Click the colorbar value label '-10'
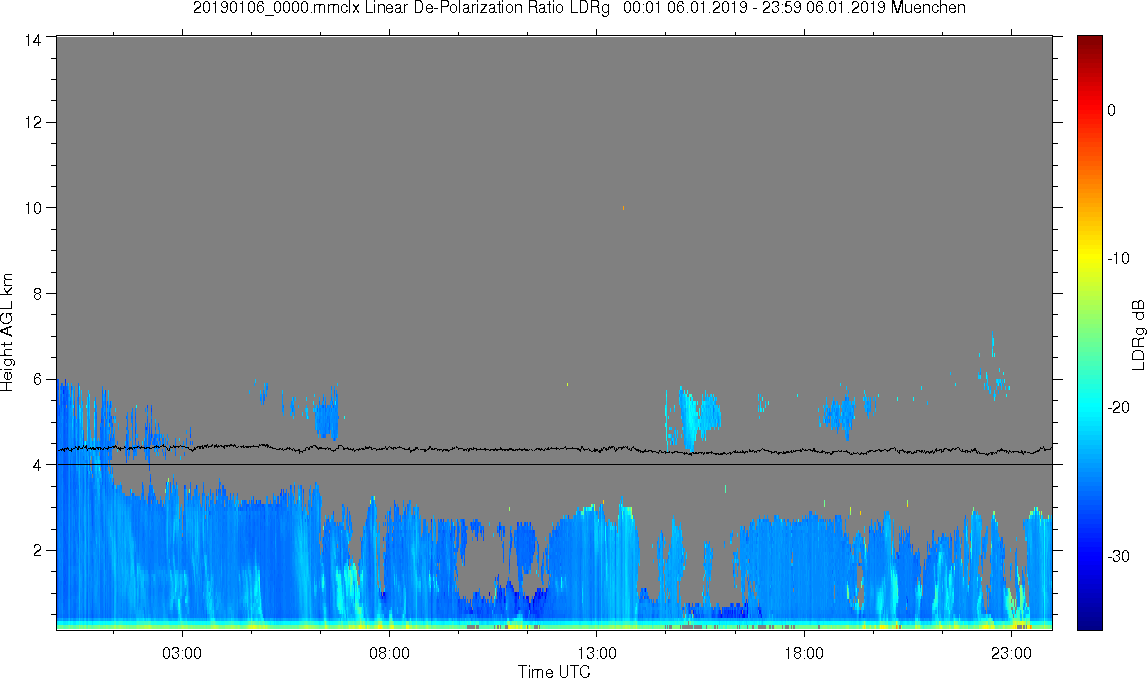Screen dimensions: 1147x678 1118,258
